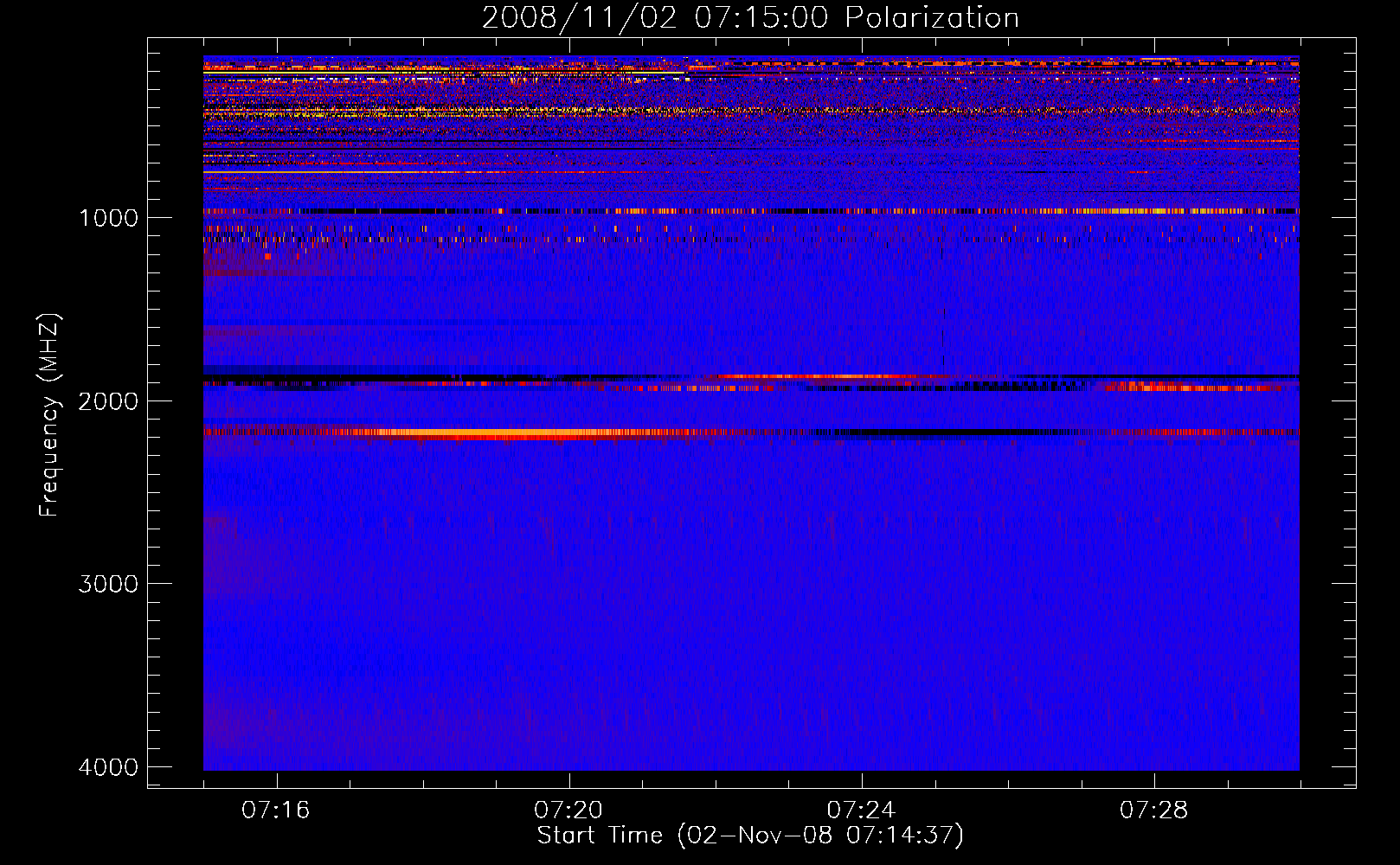Click the plot title '2008/11/02 07:15:00 Polarization'

coord(750,17)
